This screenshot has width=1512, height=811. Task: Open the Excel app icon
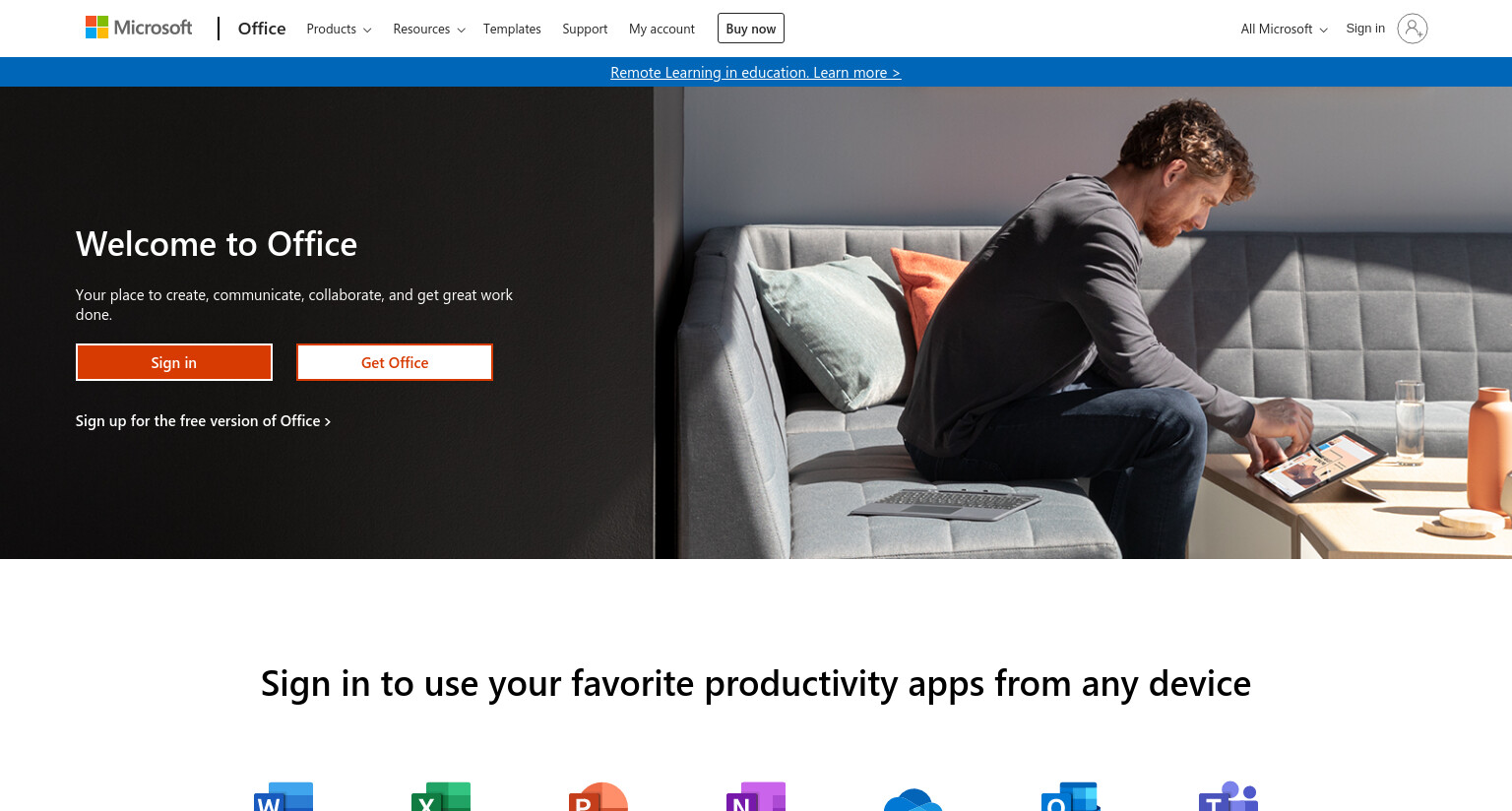(441, 796)
